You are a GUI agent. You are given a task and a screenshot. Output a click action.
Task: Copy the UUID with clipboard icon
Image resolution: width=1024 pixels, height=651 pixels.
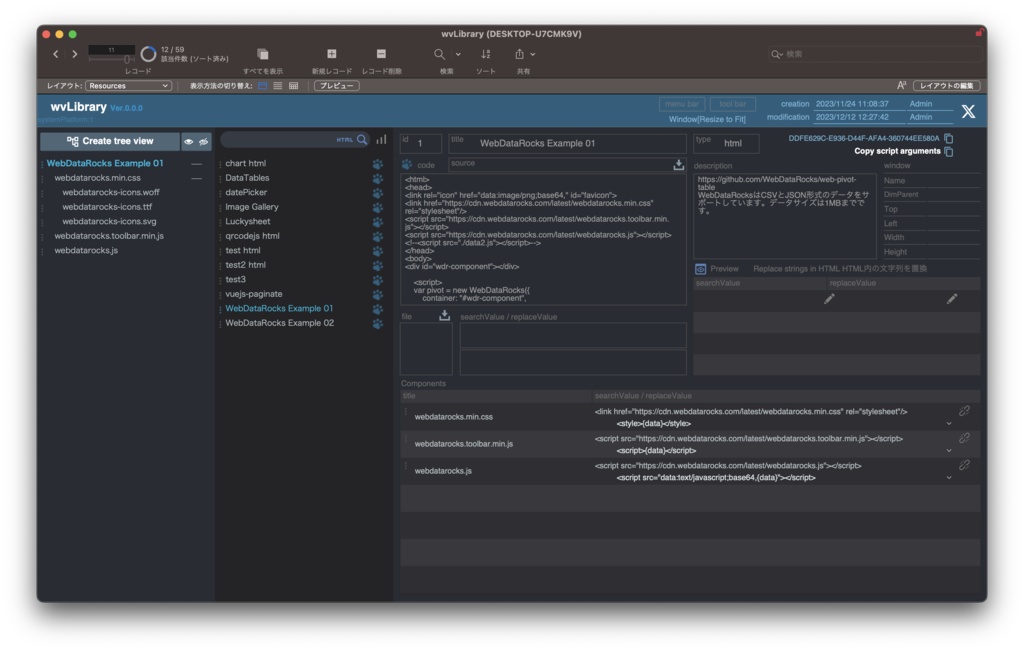pyautogui.click(x=949, y=138)
